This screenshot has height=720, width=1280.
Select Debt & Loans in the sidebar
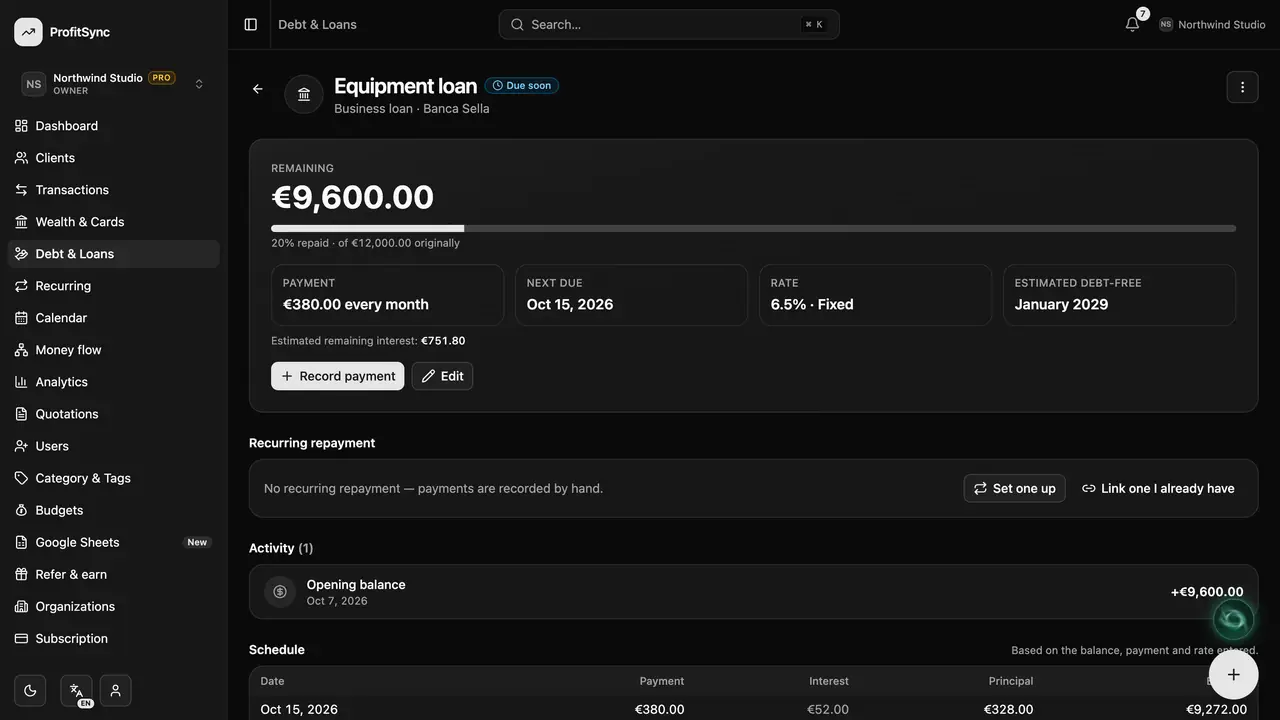[x=114, y=254]
